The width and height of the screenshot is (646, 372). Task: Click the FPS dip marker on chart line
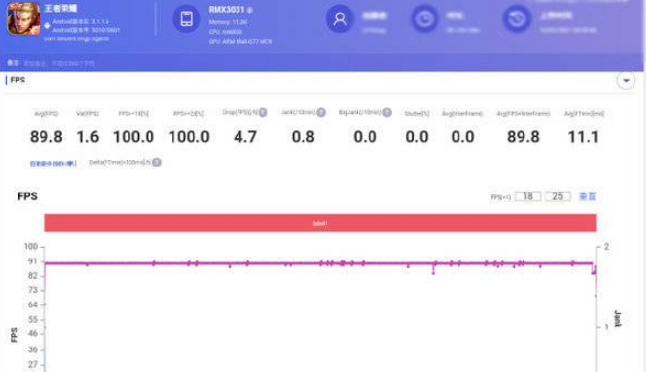coord(433,272)
